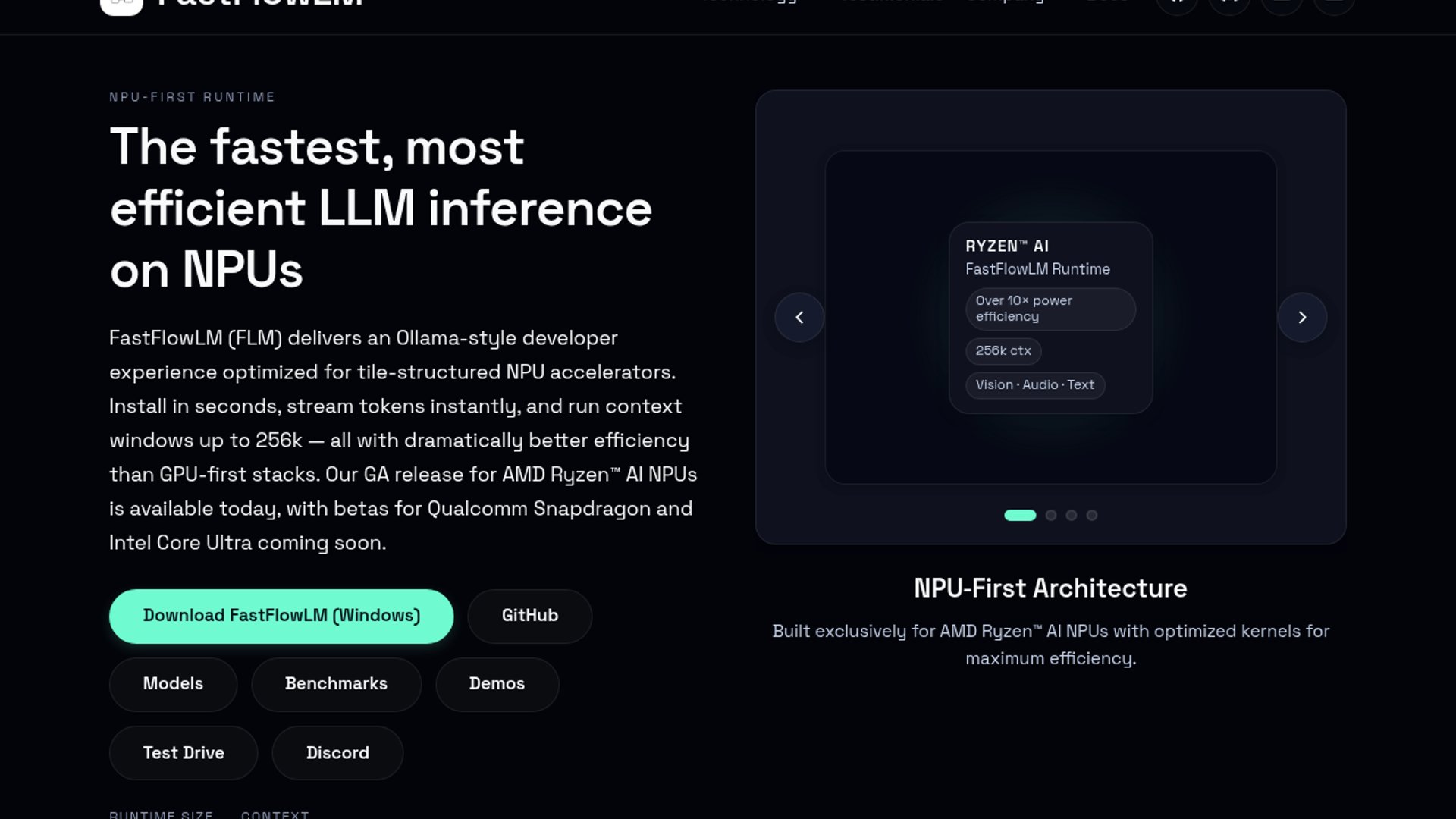Viewport: 1456px width, 819px height.
Task: Open the Models section
Action: (173, 684)
